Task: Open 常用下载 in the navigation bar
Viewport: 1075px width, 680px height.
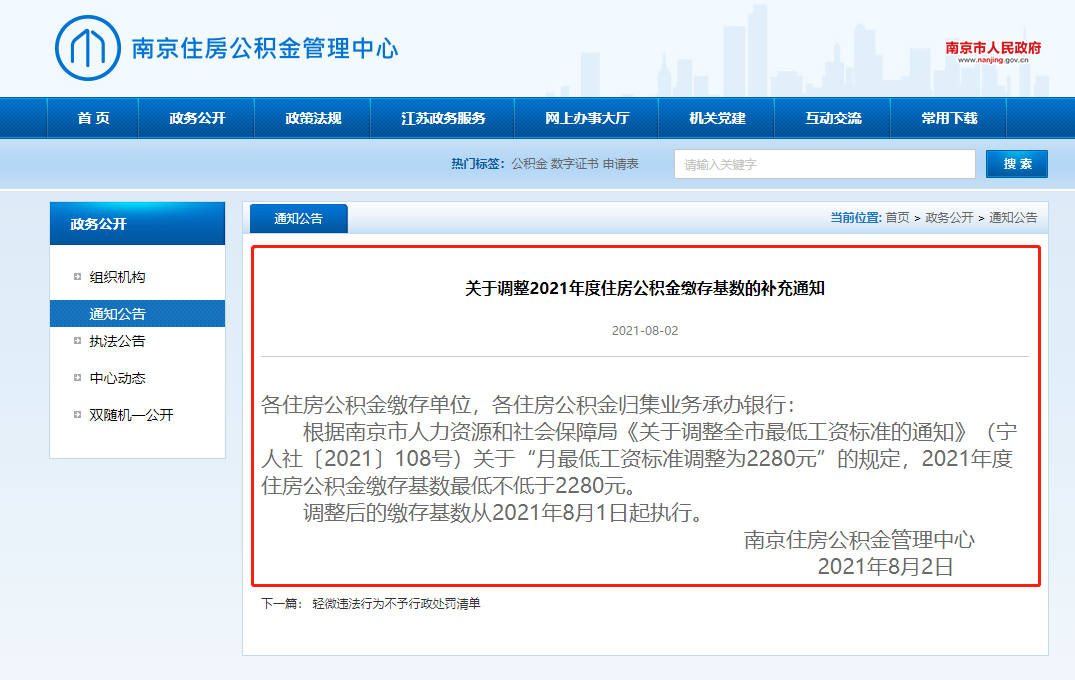Action: 949,118
